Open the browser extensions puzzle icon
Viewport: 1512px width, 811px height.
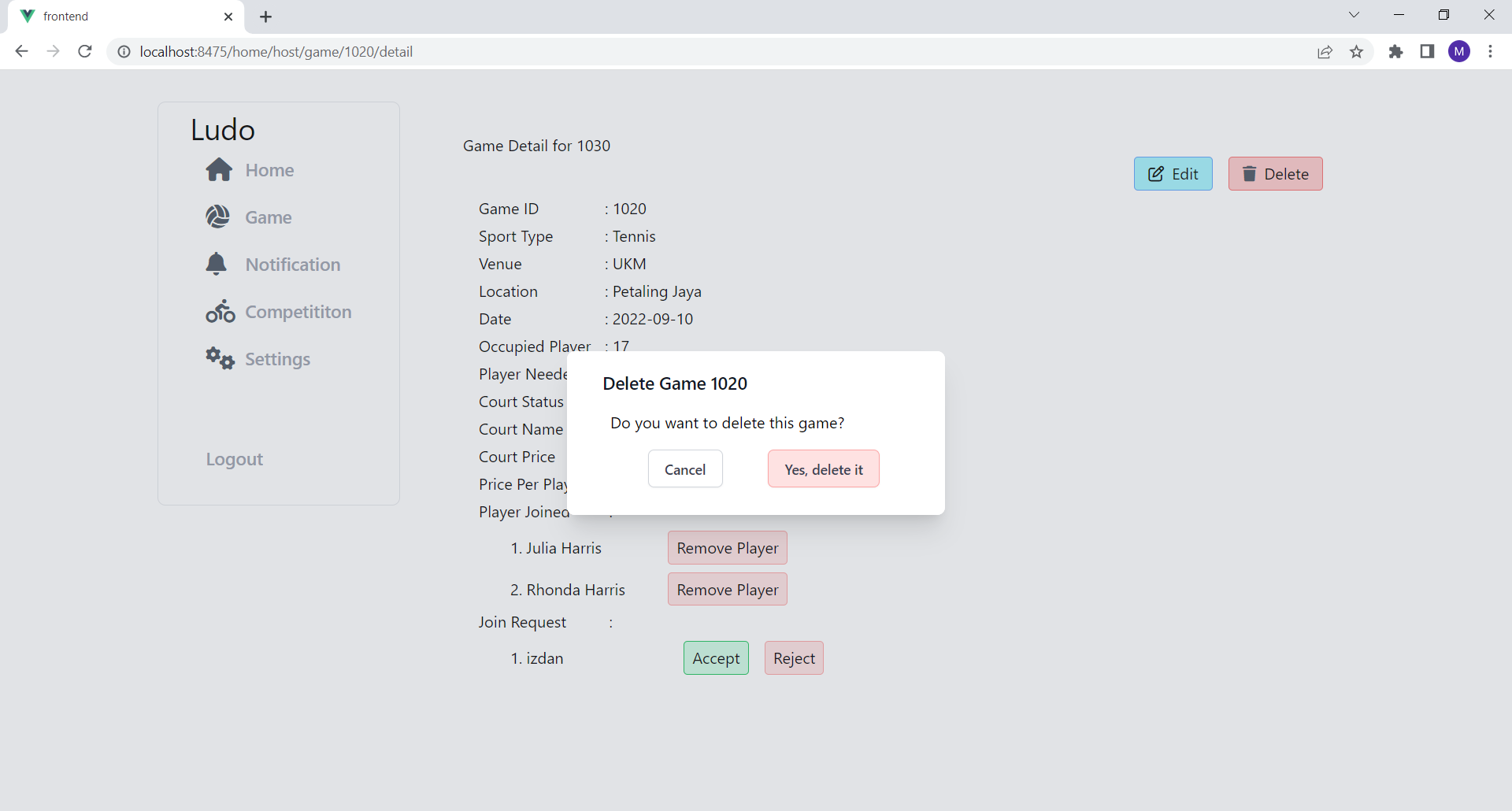1395,52
